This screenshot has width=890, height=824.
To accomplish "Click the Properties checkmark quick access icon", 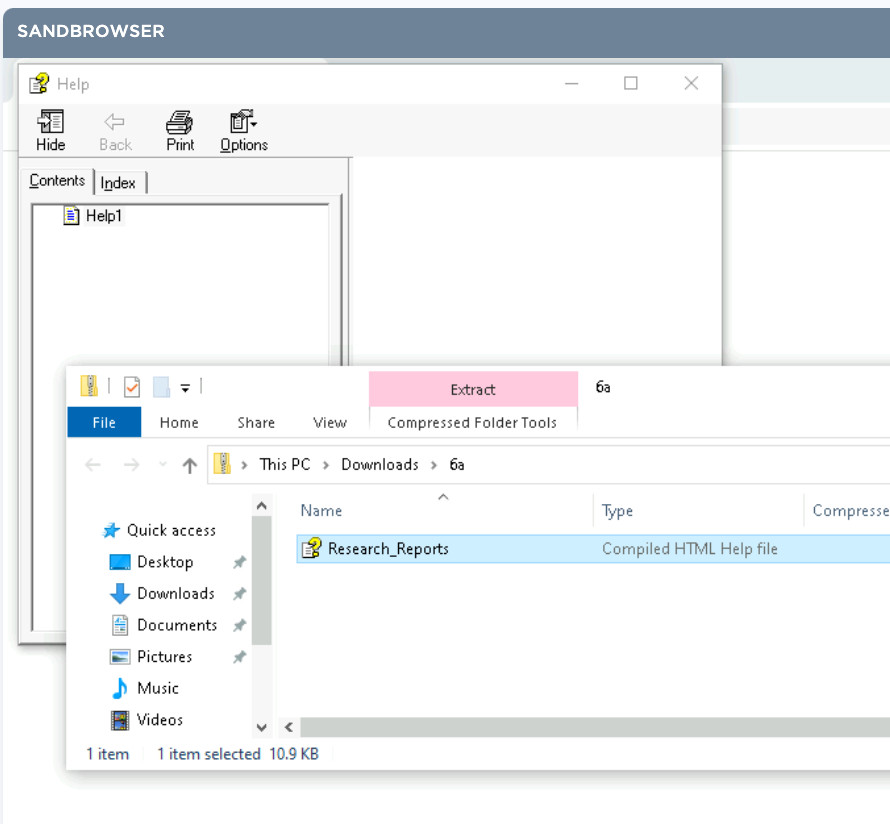I will (x=132, y=387).
